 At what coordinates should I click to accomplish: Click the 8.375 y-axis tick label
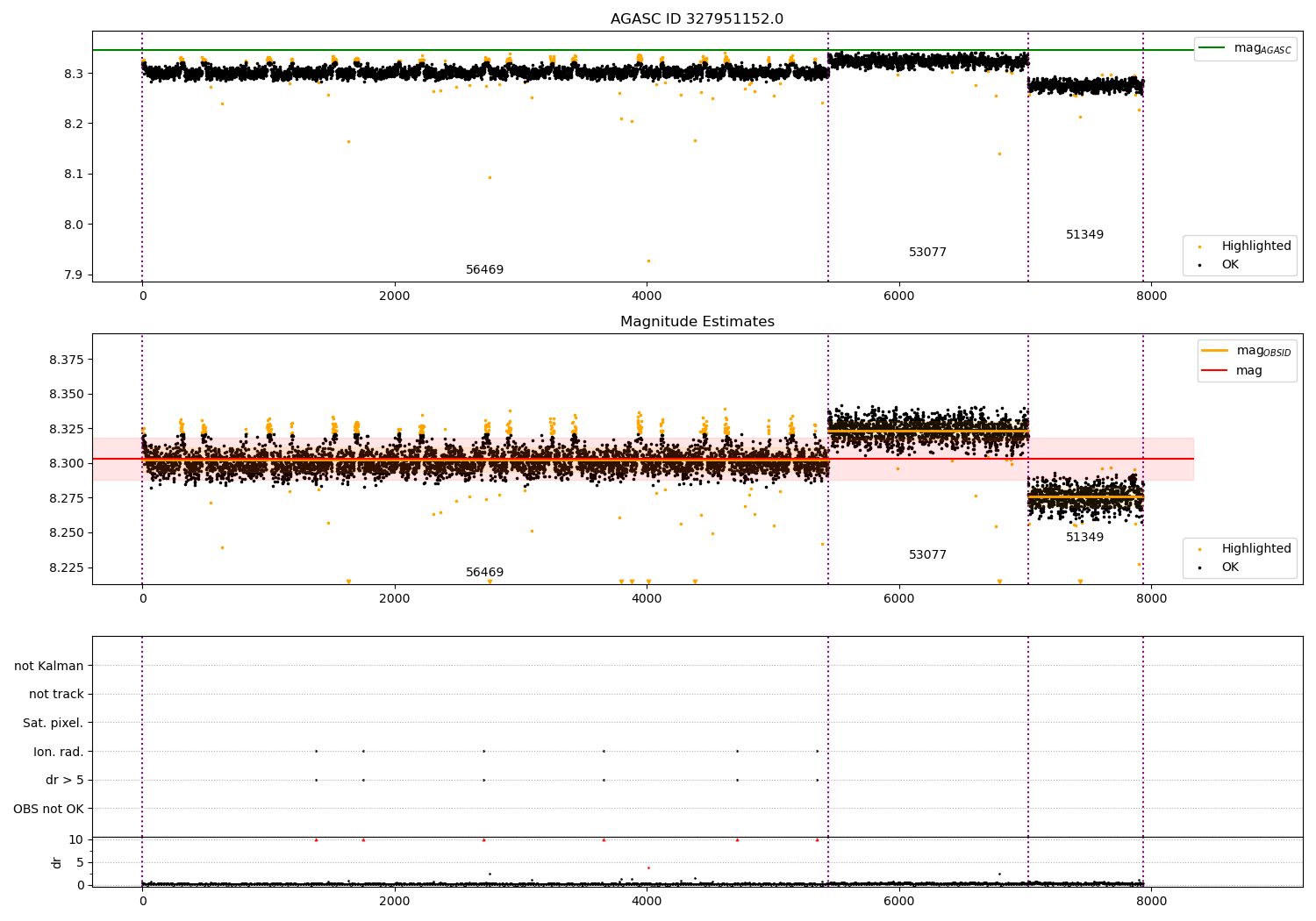[67, 361]
